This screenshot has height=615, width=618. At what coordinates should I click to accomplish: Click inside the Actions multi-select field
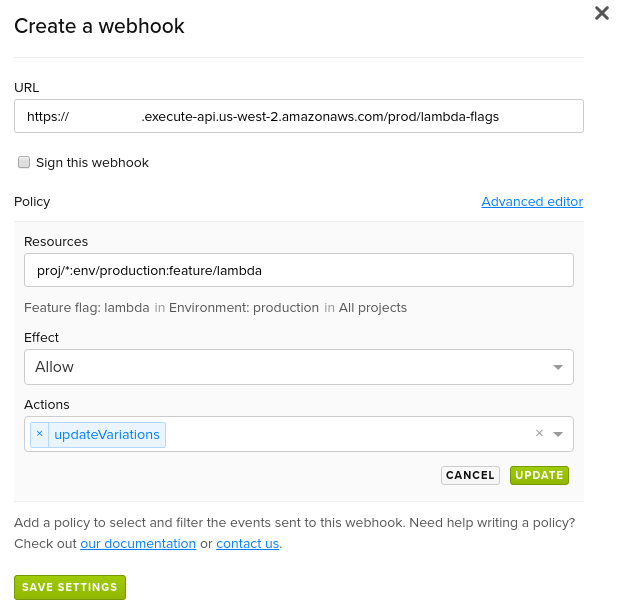(340, 434)
